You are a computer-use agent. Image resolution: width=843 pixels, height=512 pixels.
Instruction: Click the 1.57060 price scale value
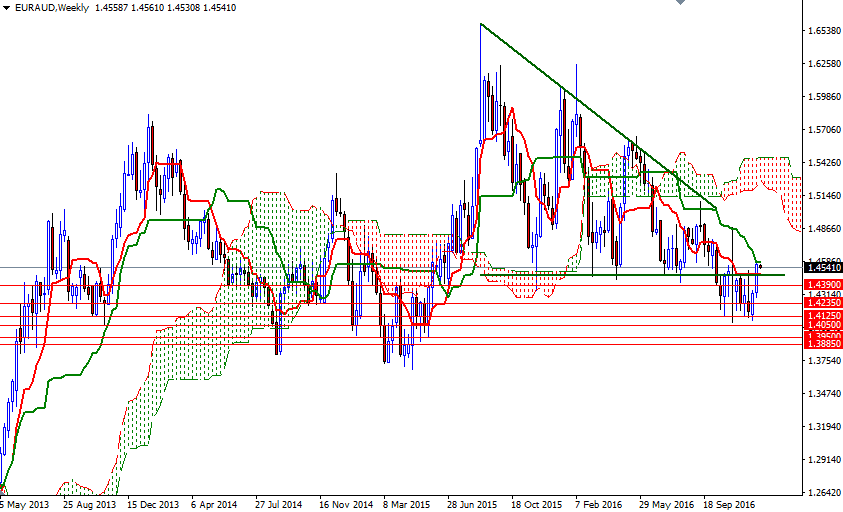pos(825,130)
